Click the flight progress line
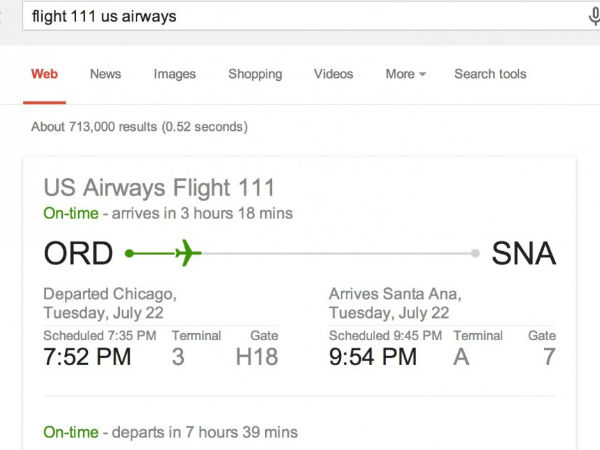 coord(340,254)
